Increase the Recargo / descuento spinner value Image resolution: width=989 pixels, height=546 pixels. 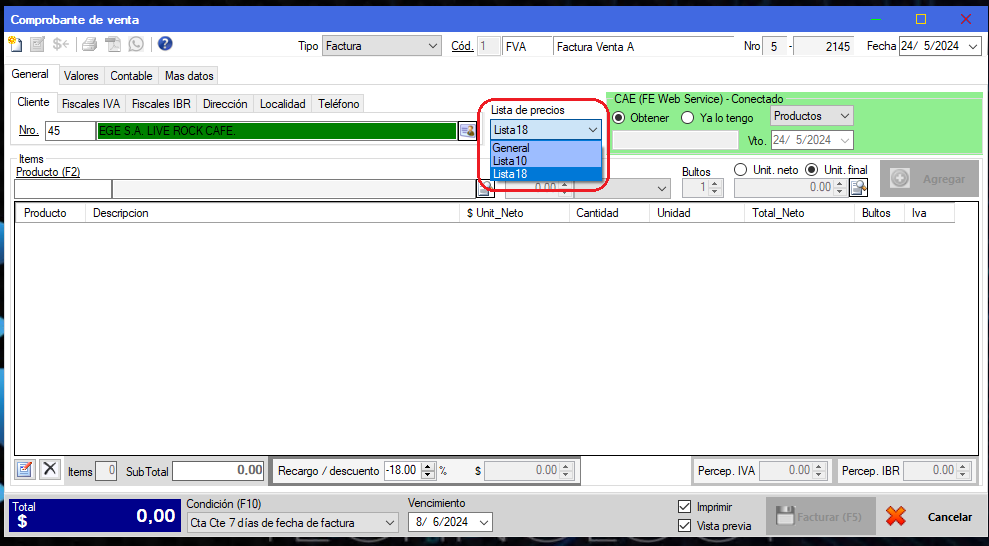pos(429,466)
